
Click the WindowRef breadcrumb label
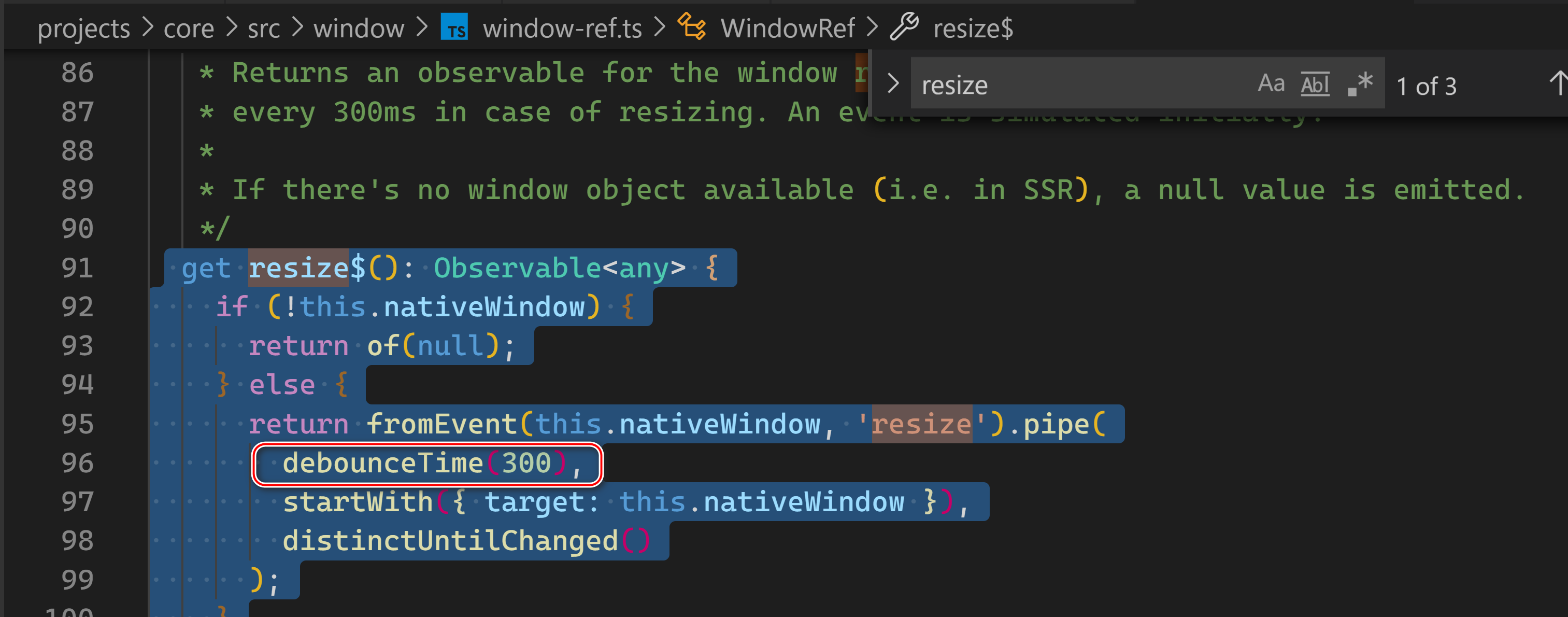point(787,29)
